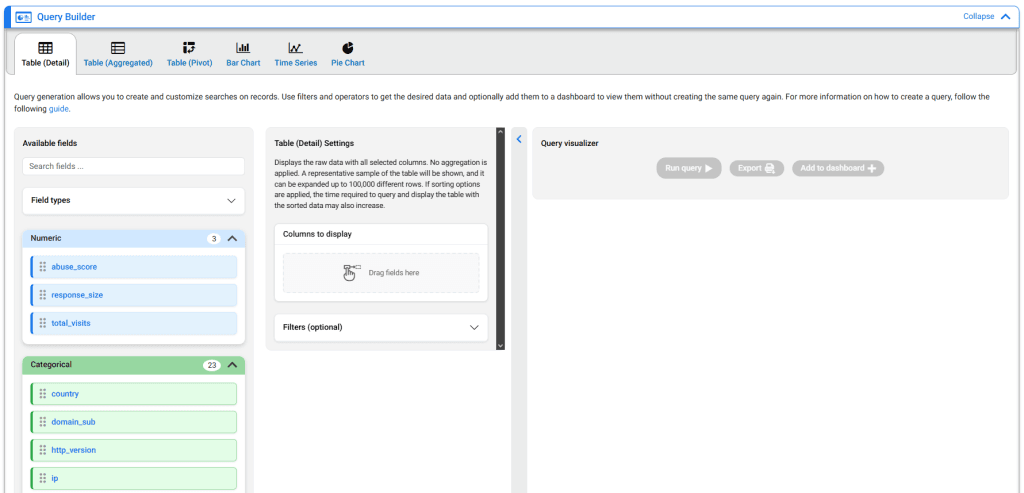Click the Columns to display heading
The image size is (1024, 493).
click(317, 234)
